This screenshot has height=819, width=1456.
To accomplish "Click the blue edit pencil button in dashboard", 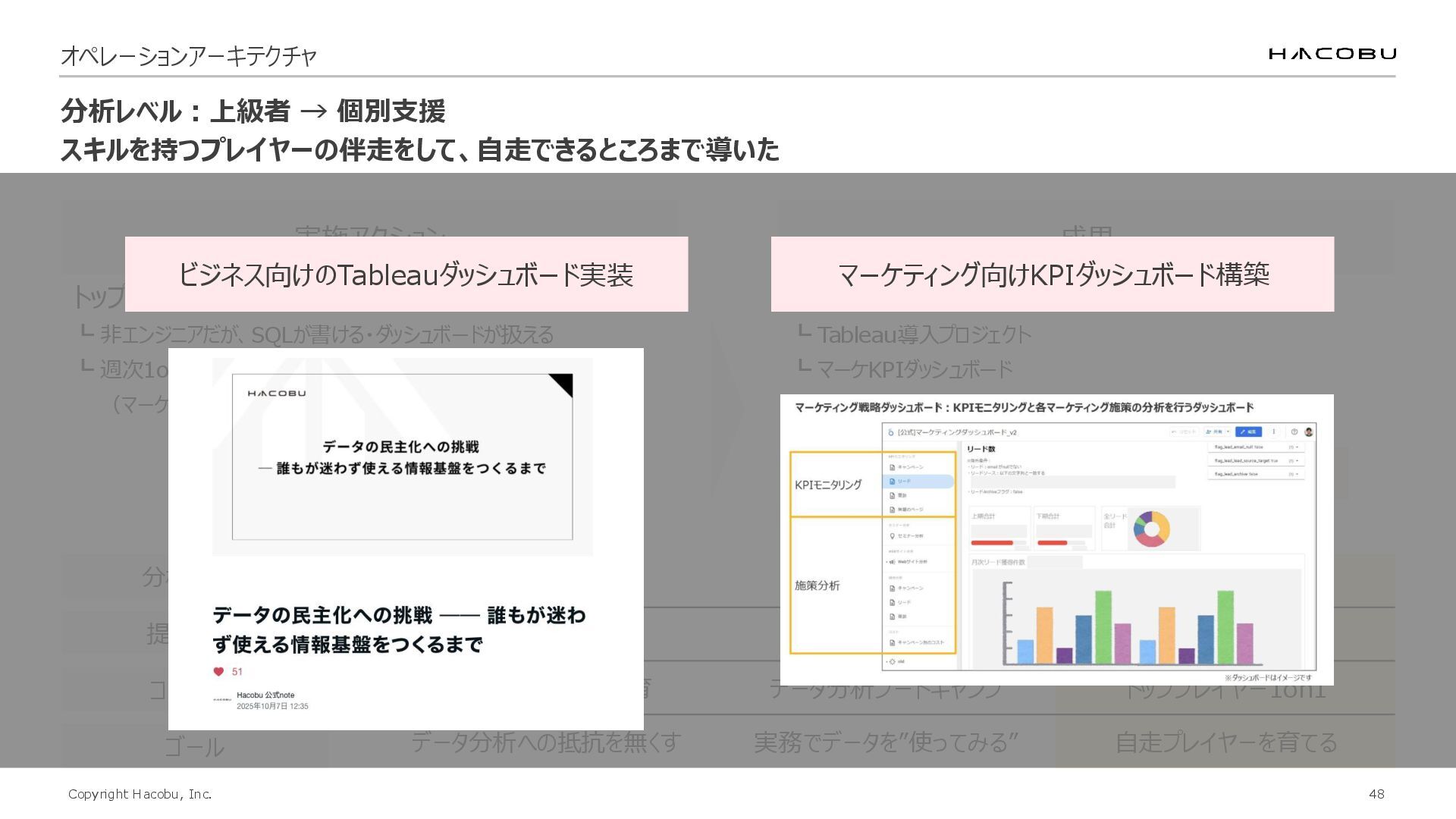I will tap(1248, 431).
